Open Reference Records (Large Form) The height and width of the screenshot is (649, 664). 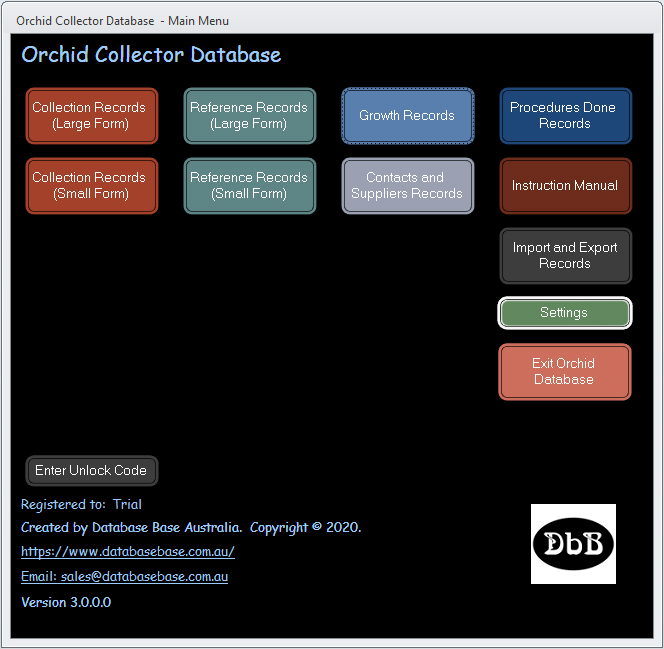click(250, 116)
